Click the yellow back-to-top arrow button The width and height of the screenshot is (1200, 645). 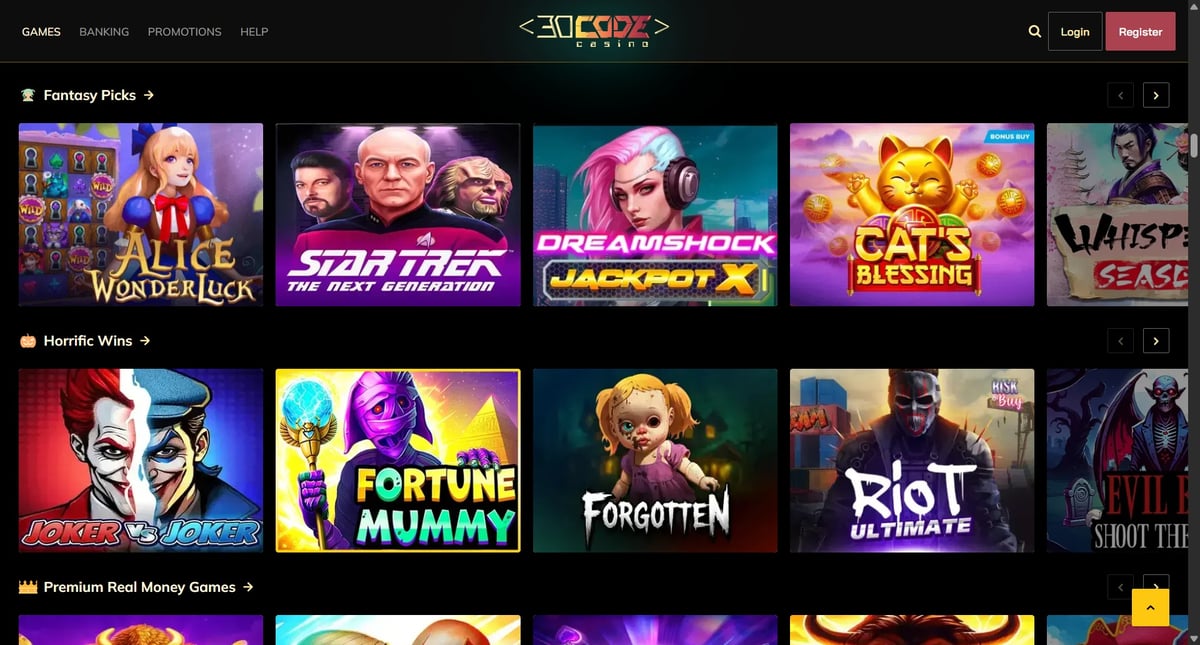(1150, 607)
